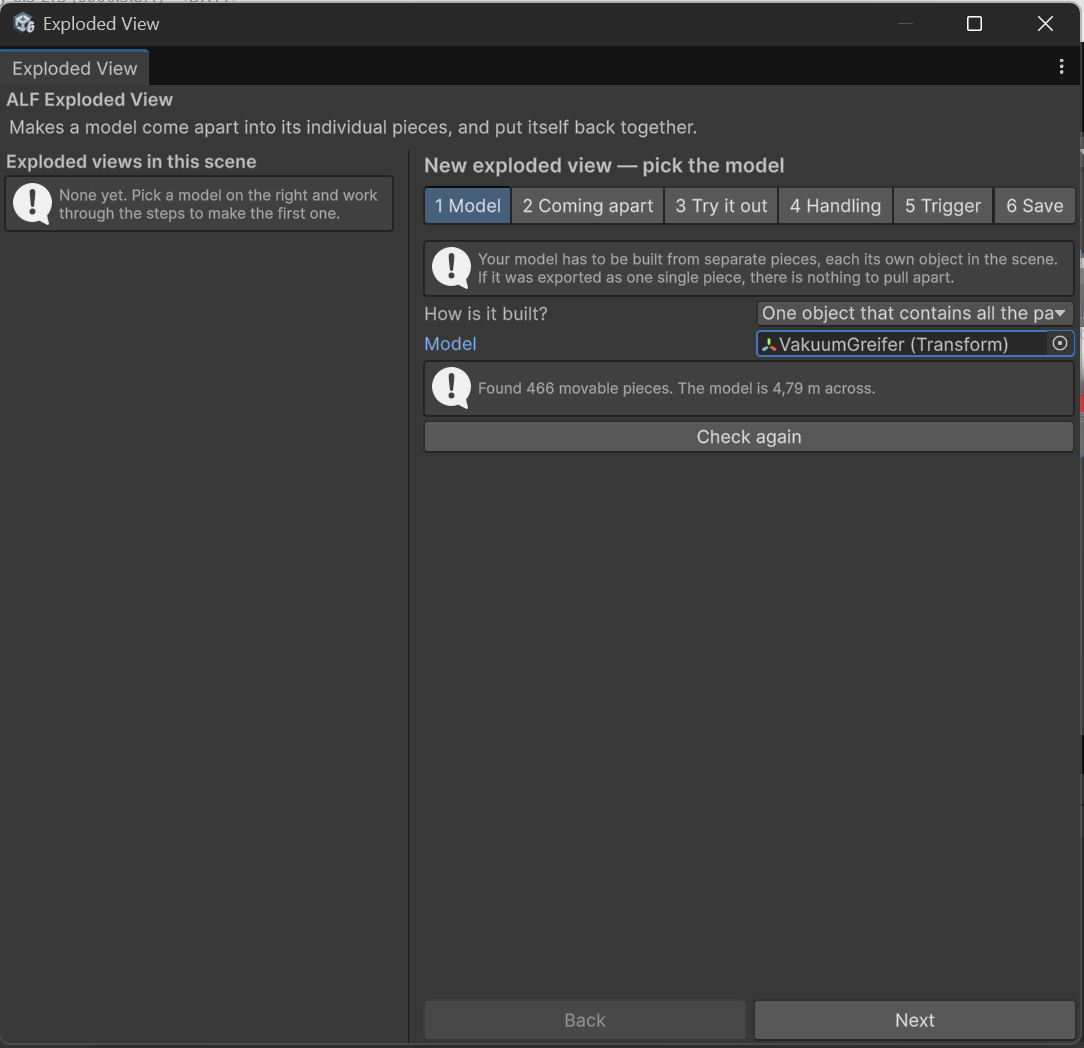Viewport: 1084px width, 1048px height.
Task: Open the 'How is it built?' dropdown
Action: coord(915,313)
